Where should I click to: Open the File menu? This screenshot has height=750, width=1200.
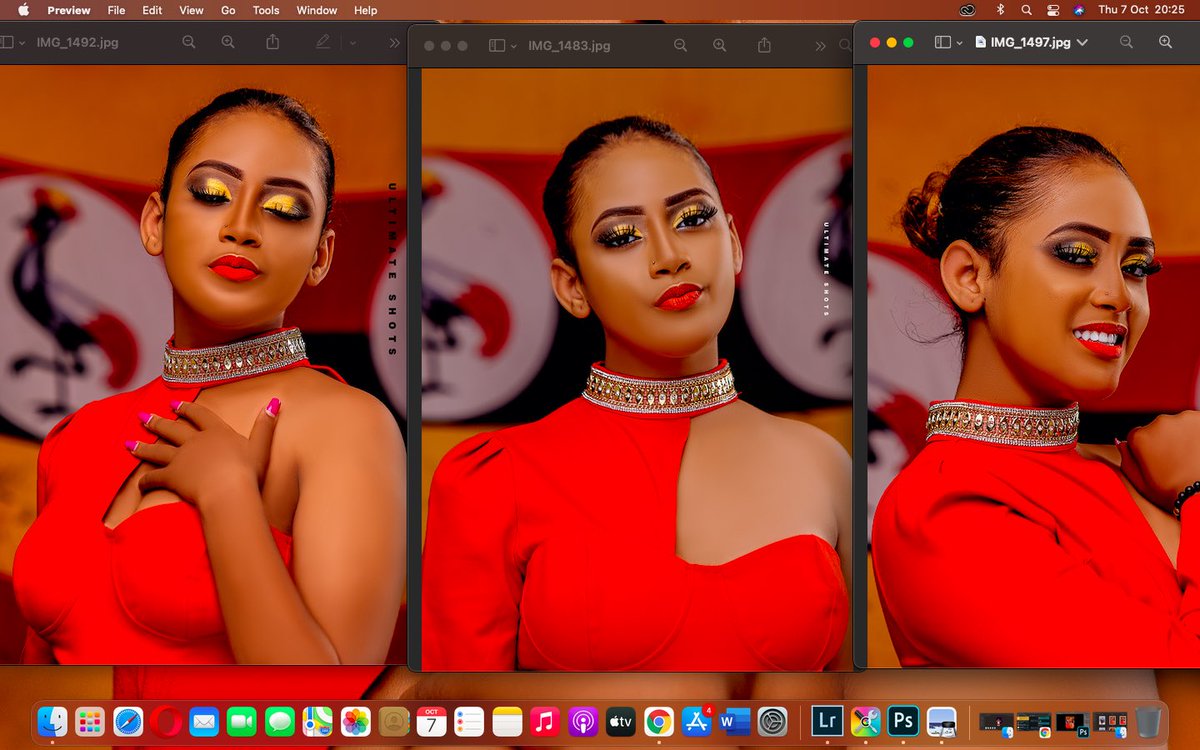(x=116, y=10)
